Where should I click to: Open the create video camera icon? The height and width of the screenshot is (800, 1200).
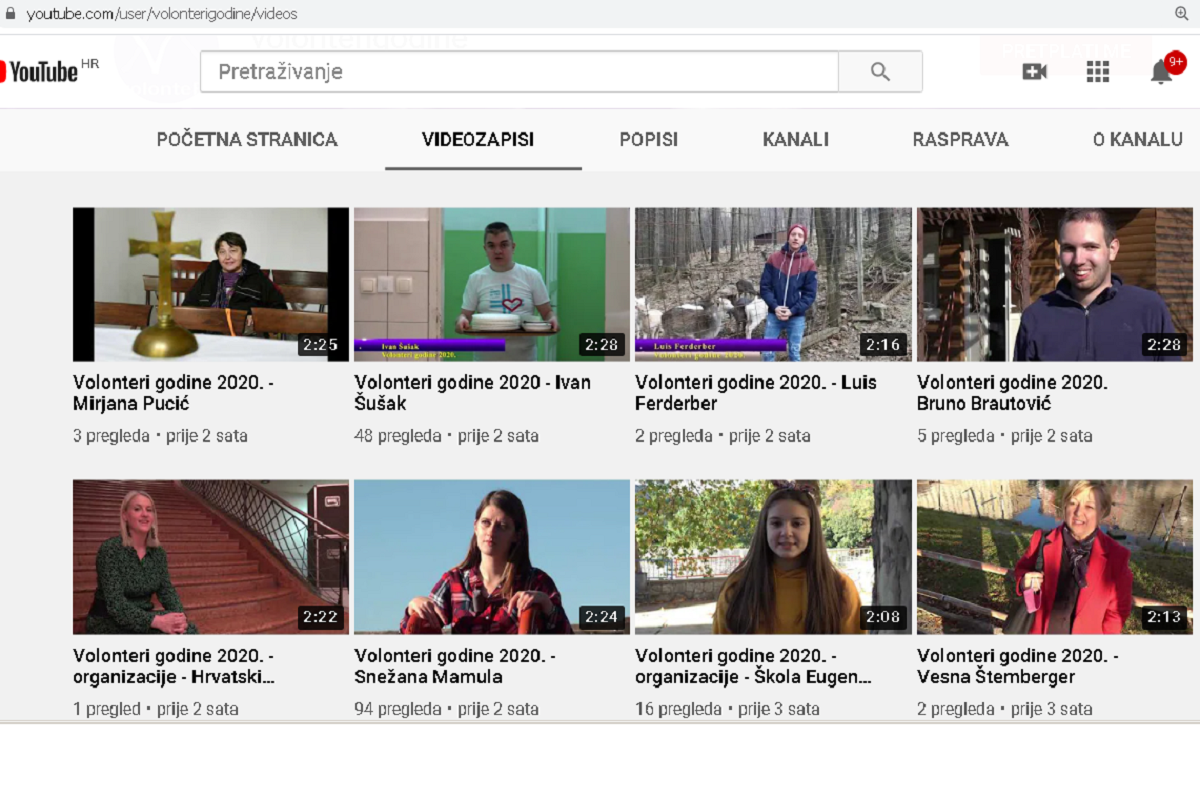pos(1034,72)
